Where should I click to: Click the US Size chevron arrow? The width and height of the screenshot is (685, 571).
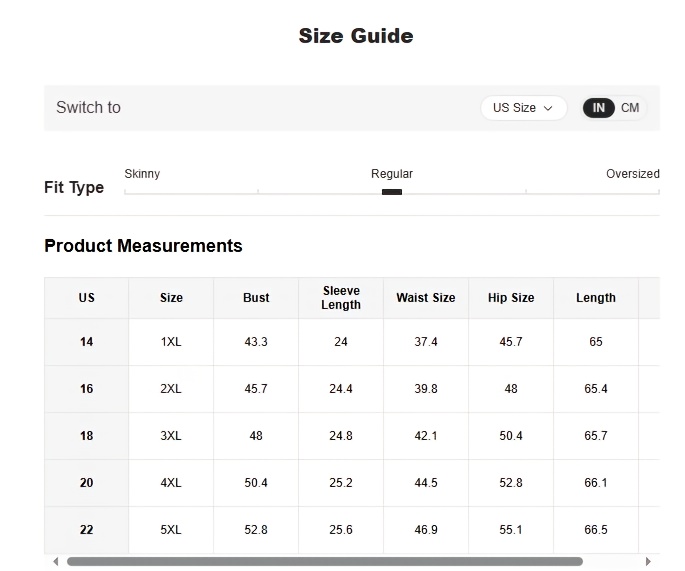coord(548,108)
